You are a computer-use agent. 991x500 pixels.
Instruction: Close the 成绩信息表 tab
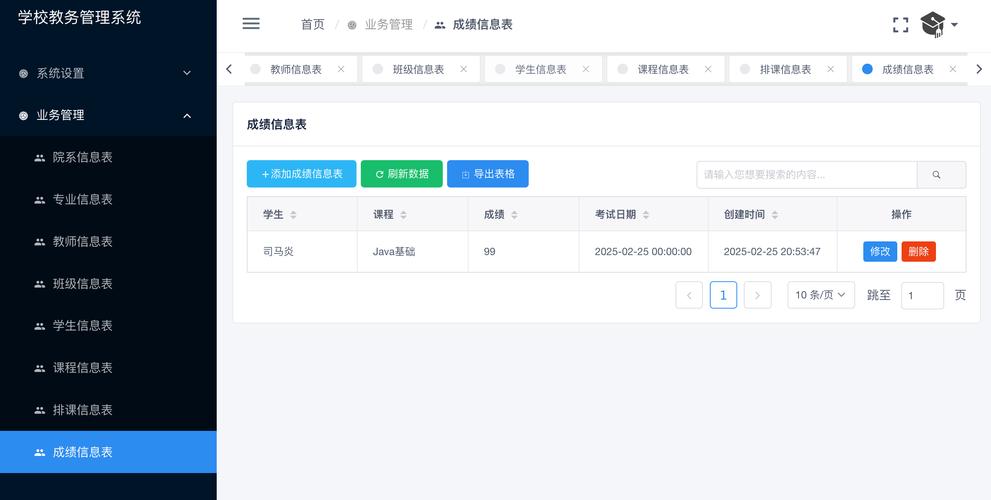pyautogui.click(x=952, y=69)
